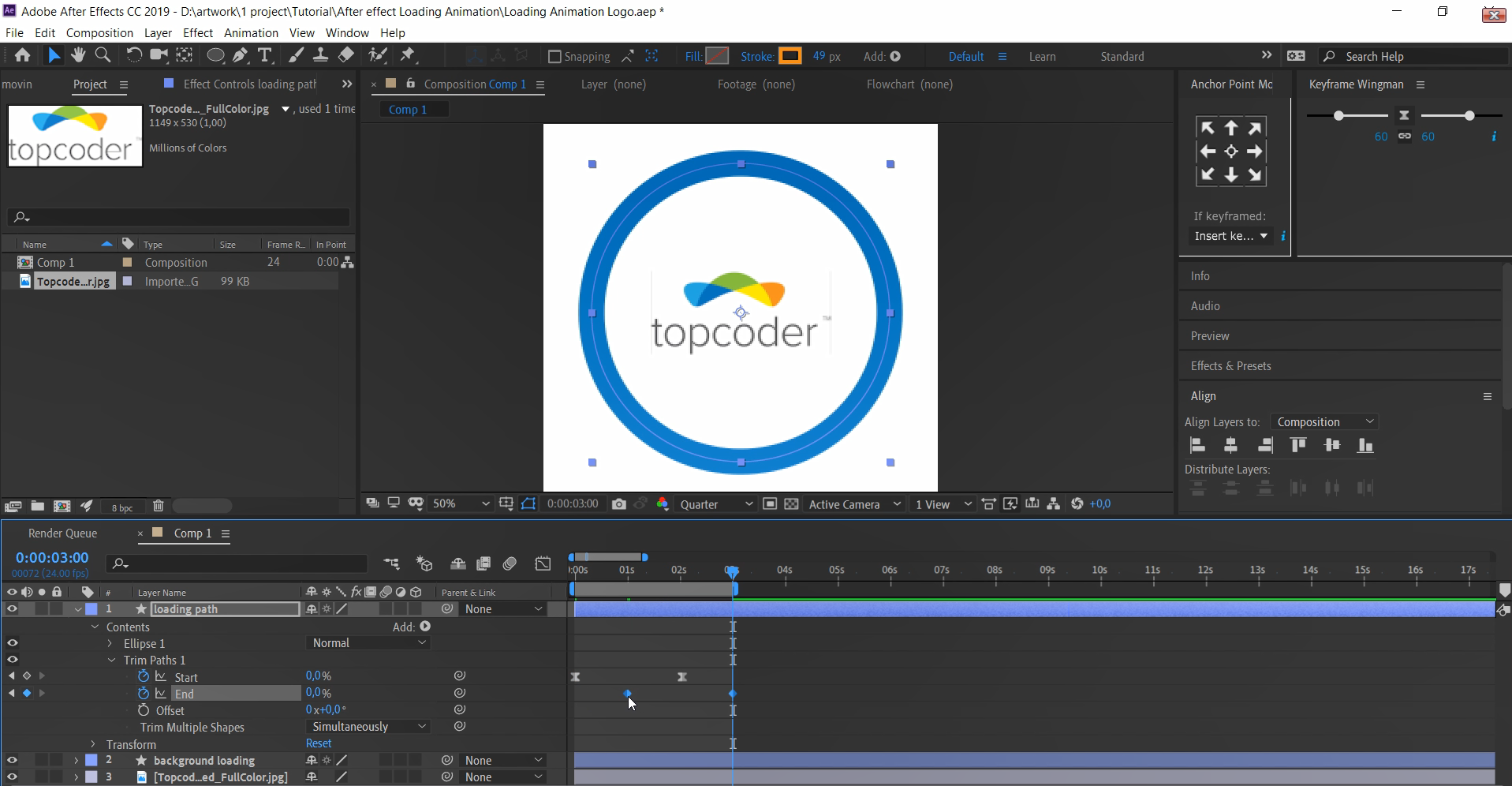
Task: Expand the Ellipse 1 group
Action: coord(110,643)
